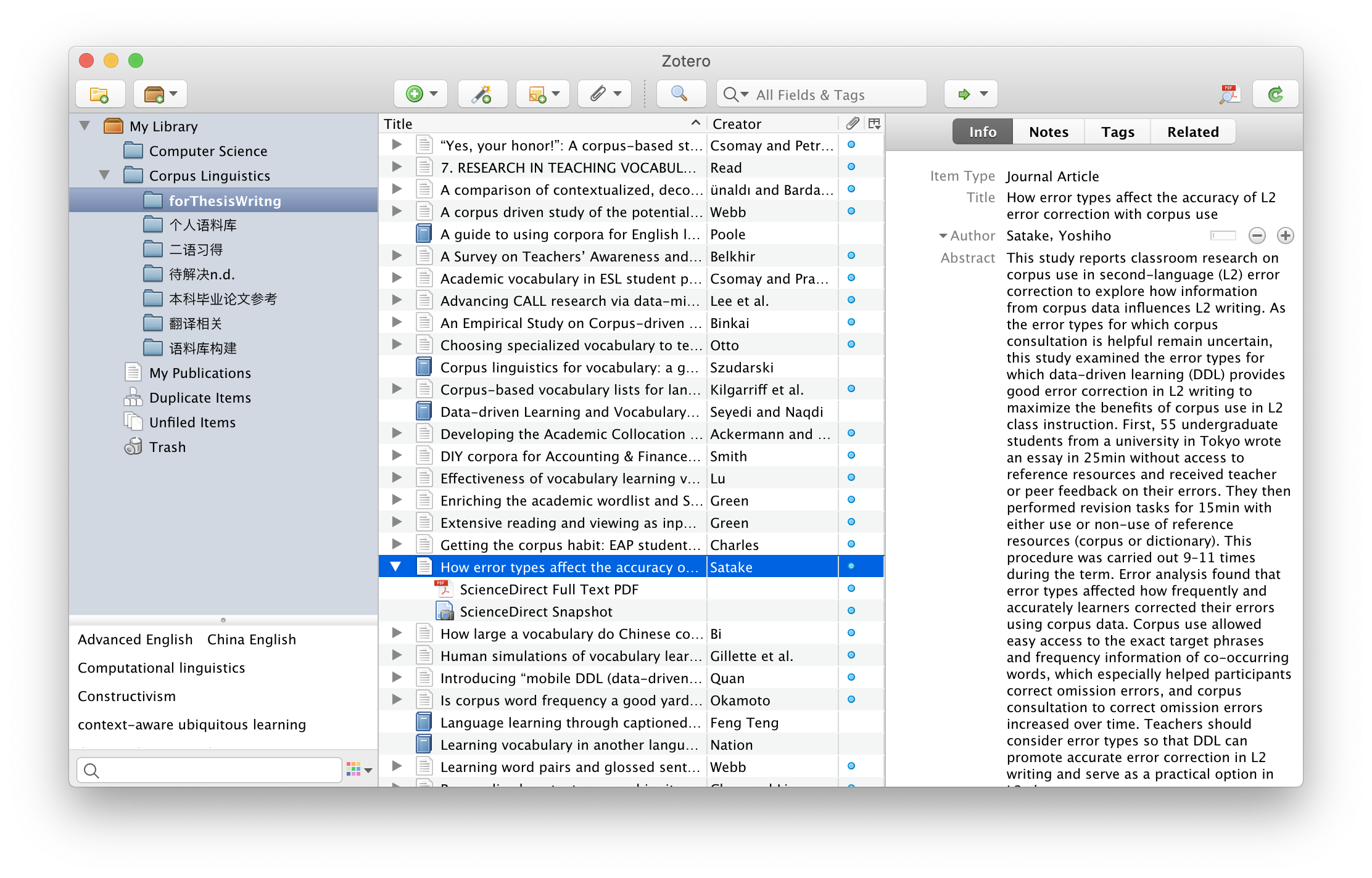Toggle author name single-field mode switch
1372x878 pixels.
click(x=1223, y=236)
